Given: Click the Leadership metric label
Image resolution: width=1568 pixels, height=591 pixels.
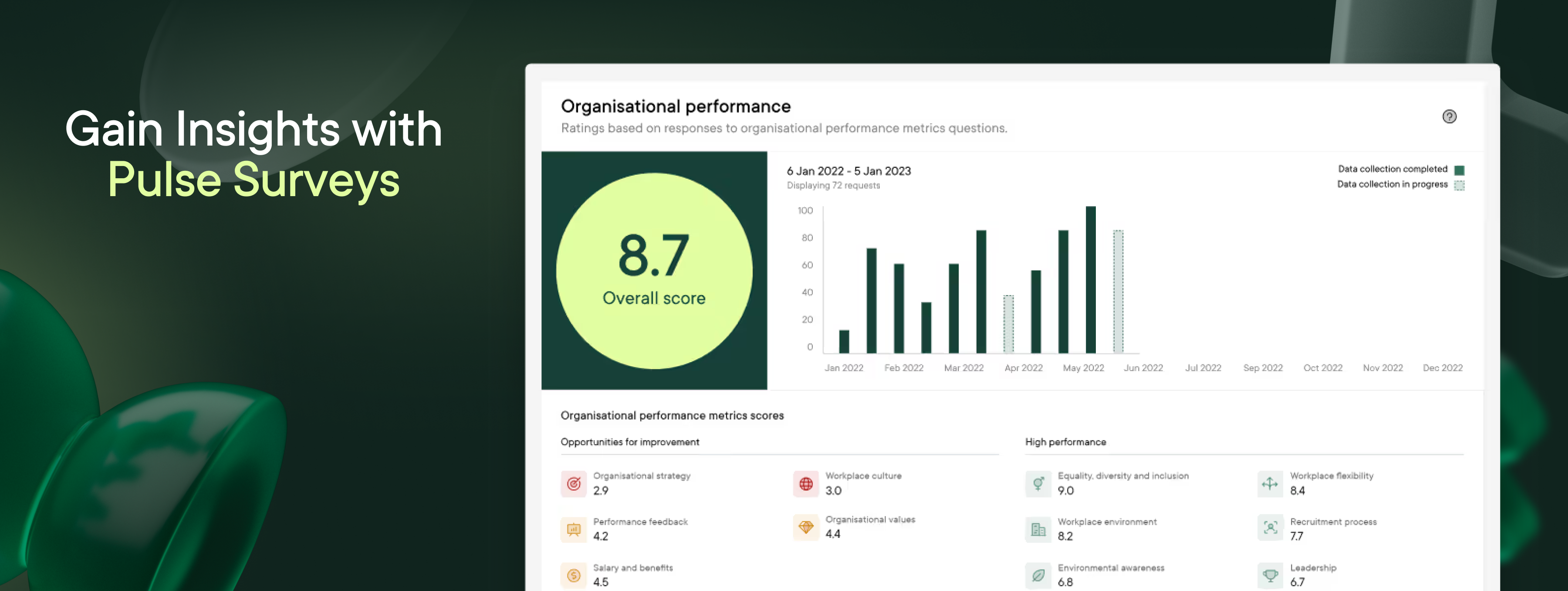Looking at the screenshot, I should (x=1313, y=568).
